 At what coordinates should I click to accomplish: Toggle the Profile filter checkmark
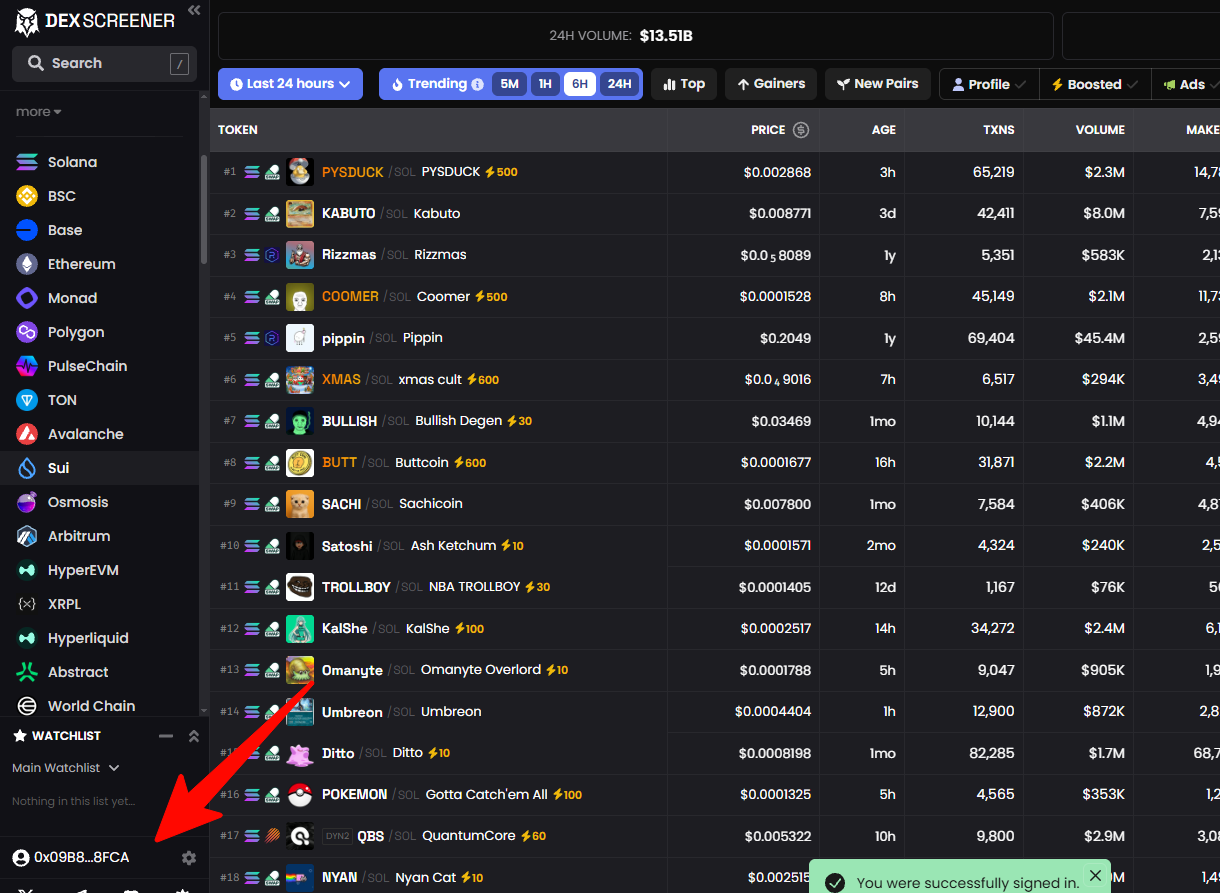tap(1020, 85)
